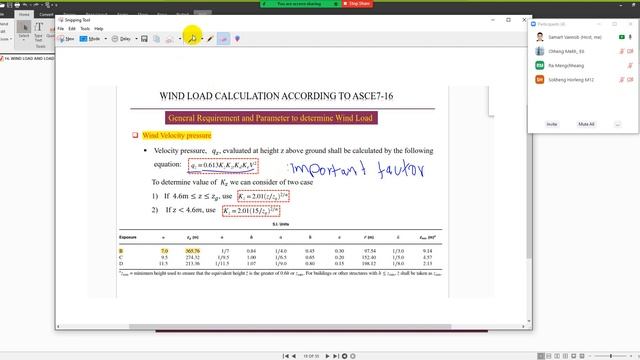Viewport: 640px width, 360px height.
Task: Click the zoom out minus button
Action: [591, 356]
